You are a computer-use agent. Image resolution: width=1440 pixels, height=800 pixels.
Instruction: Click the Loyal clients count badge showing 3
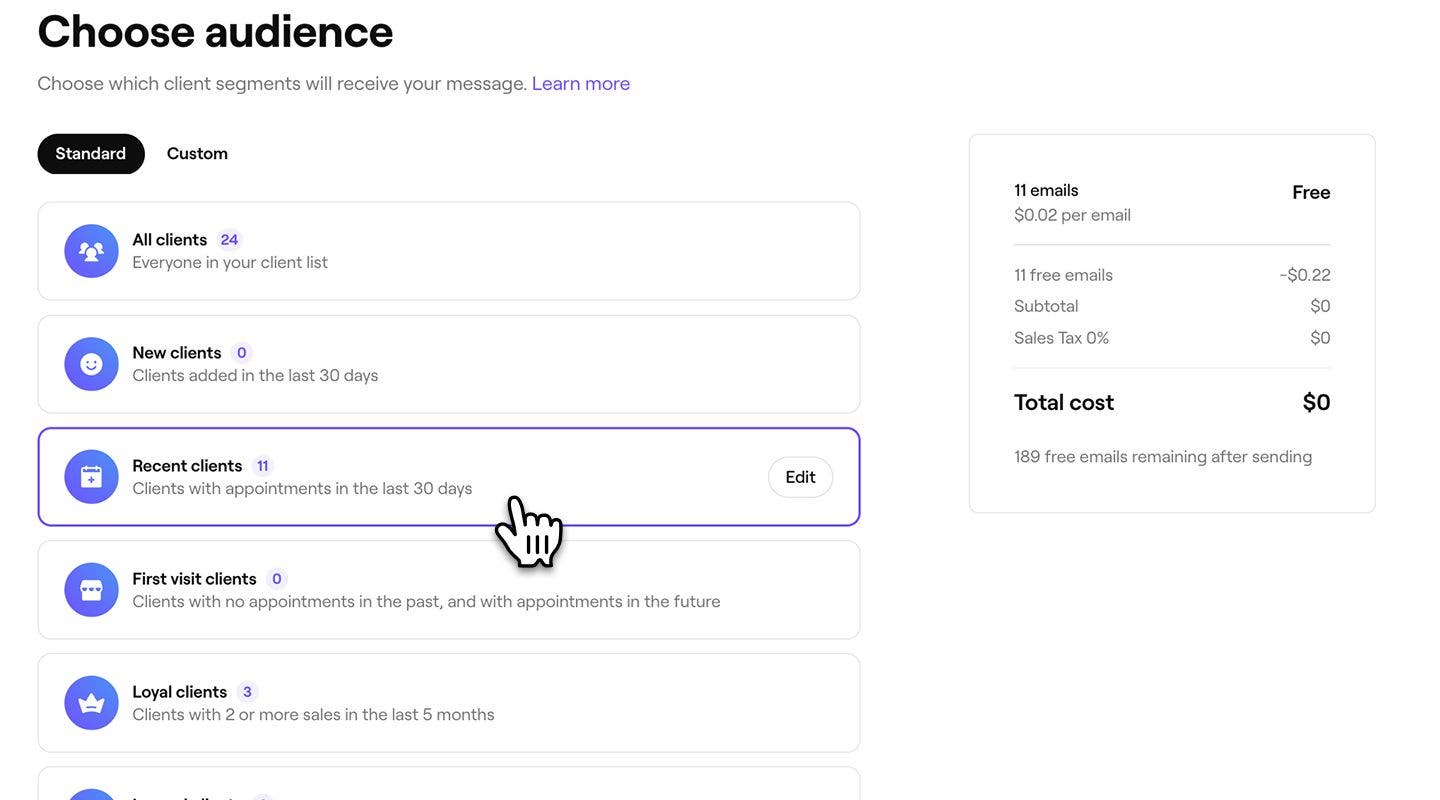coord(247,692)
